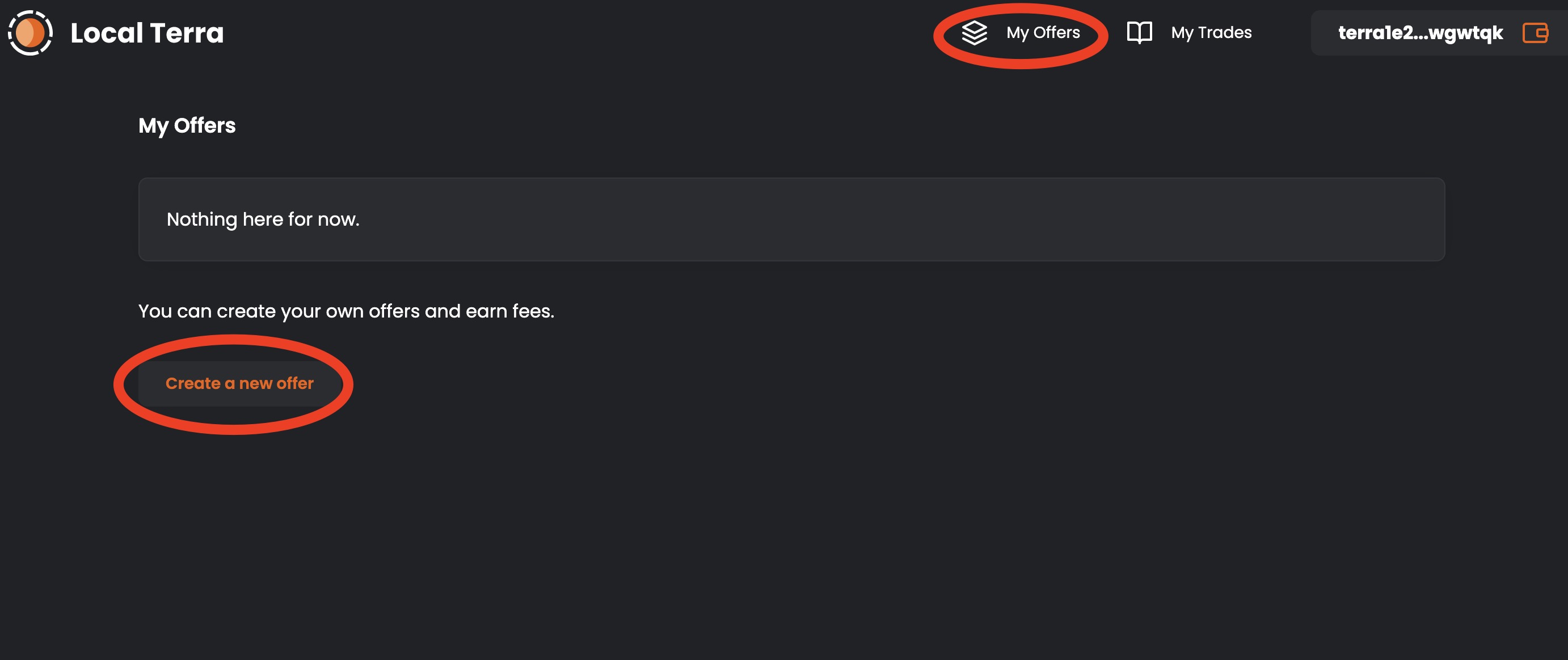
Task: Click the word "Trades" in the top navigation
Action: 1224,33
